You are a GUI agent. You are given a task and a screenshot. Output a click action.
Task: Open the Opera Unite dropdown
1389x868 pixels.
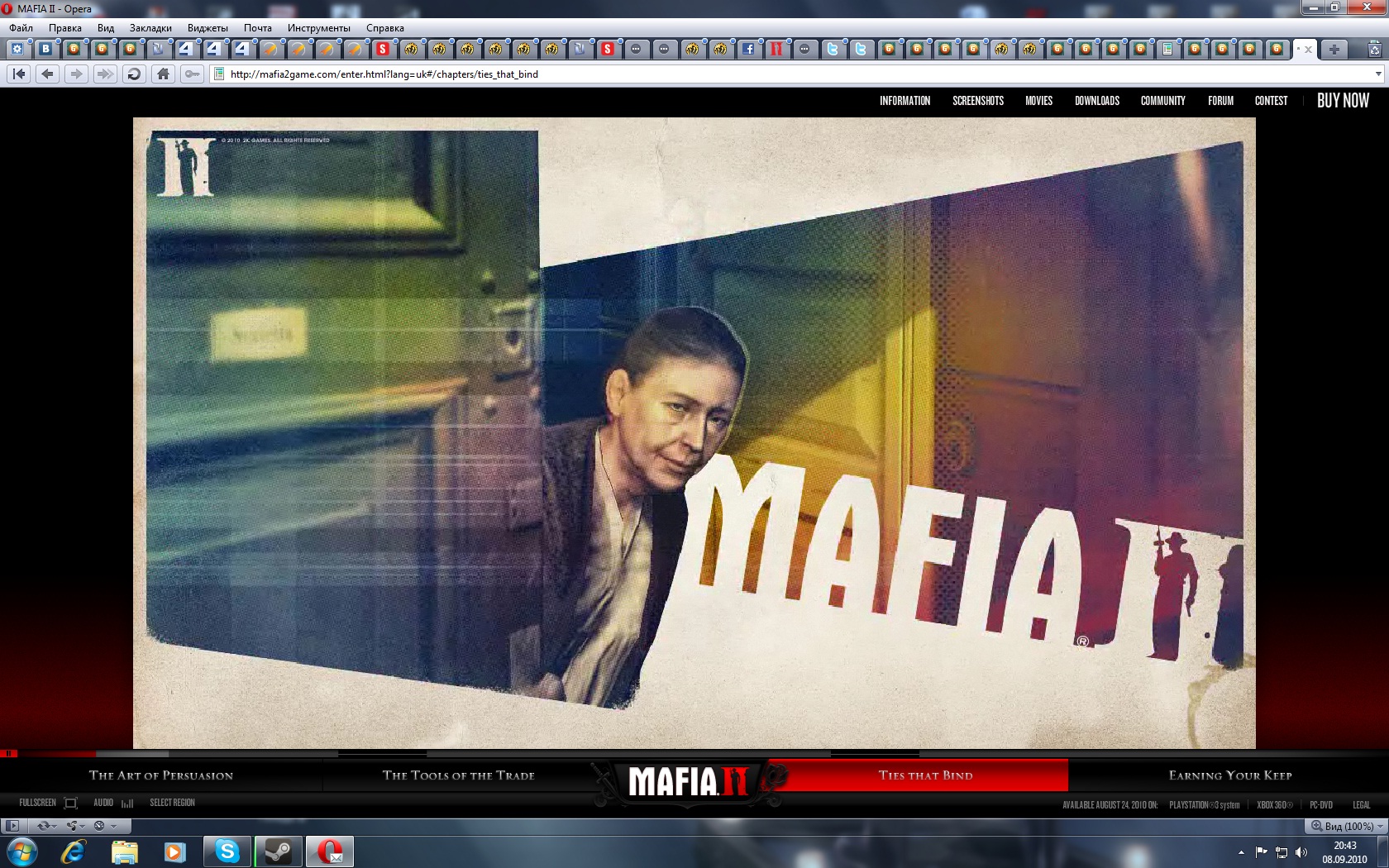coord(76,826)
